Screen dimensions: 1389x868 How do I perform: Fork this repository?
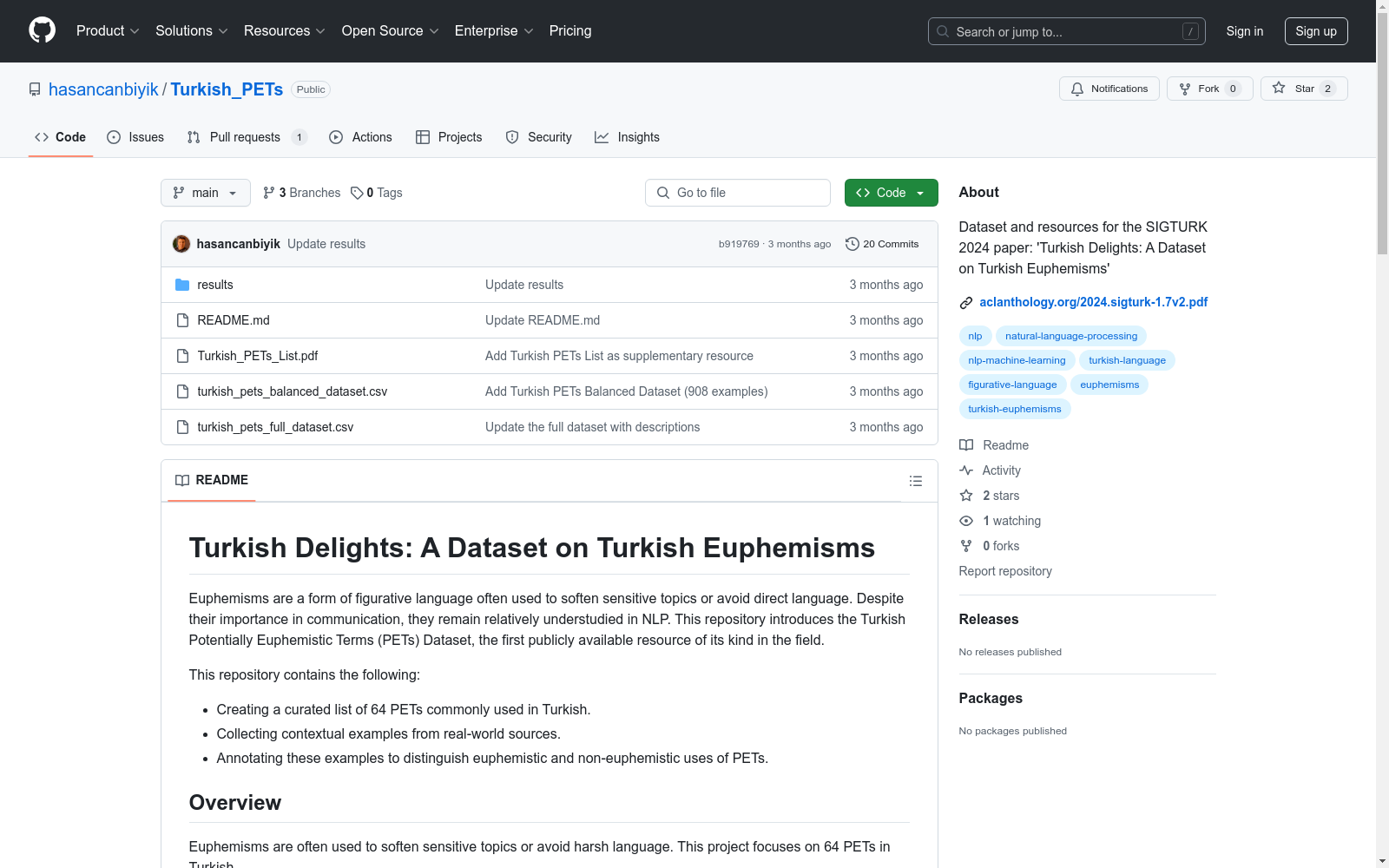coord(1209,89)
